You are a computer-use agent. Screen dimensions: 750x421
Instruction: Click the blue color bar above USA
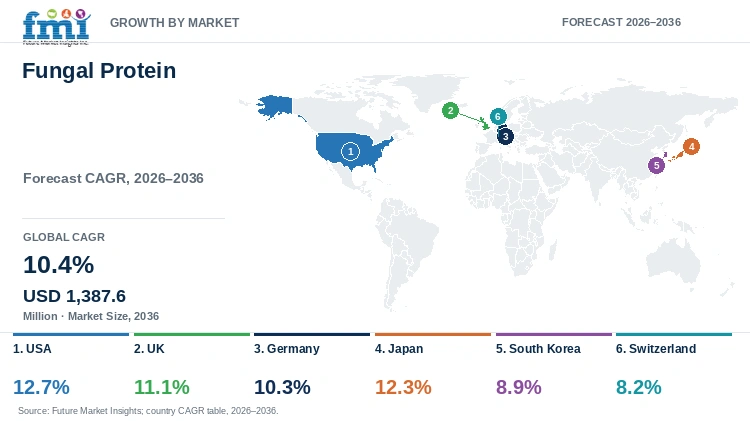click(x=71, y=334)
